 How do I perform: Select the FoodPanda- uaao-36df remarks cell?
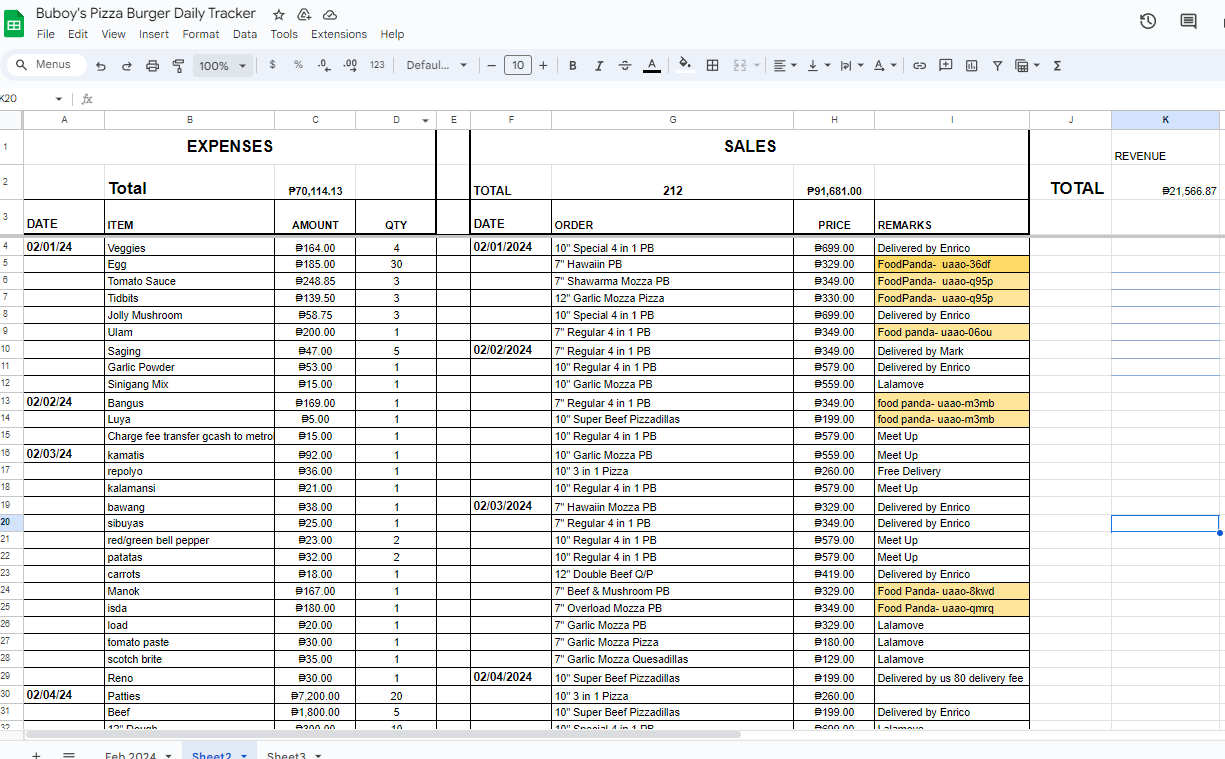pyautogui.click(x=952, y=264)
